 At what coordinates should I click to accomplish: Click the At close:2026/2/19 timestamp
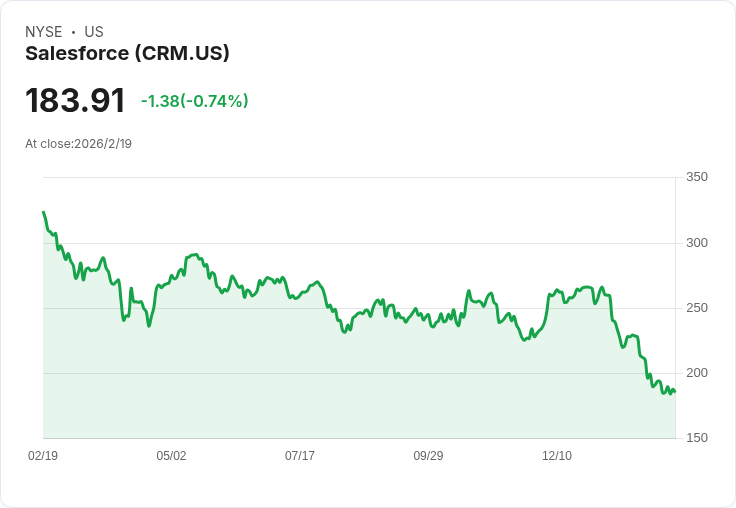point(78,144)
